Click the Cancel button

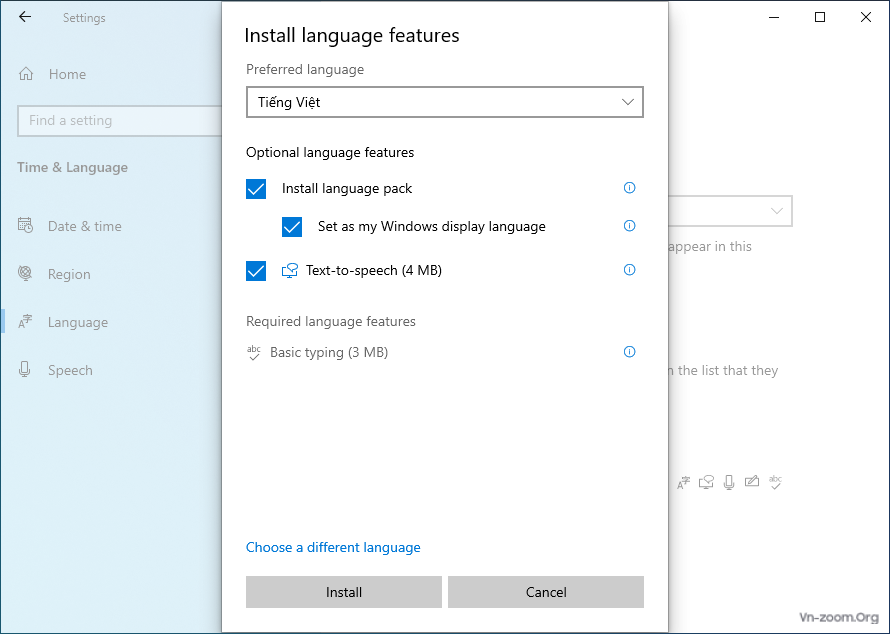tap(546, 592)
